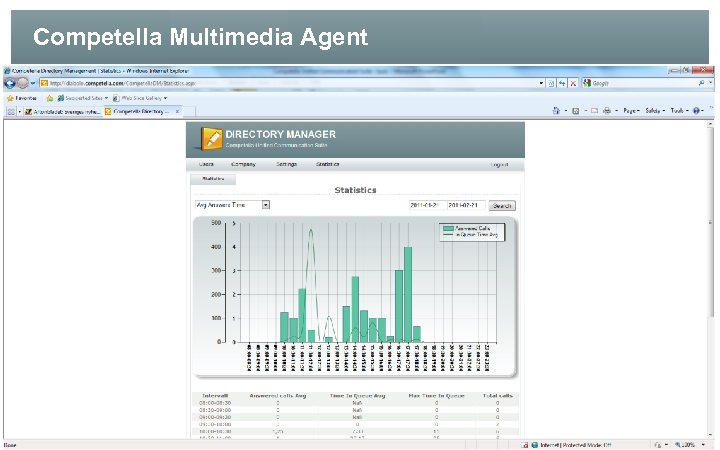
Task: Click the browser Forward arrow button
Action: [22, 83]
